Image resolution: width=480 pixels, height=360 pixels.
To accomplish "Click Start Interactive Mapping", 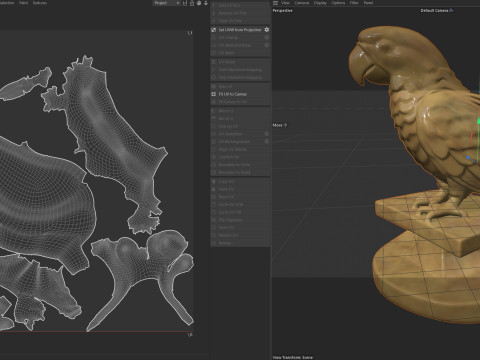I will tap(240, 70).
